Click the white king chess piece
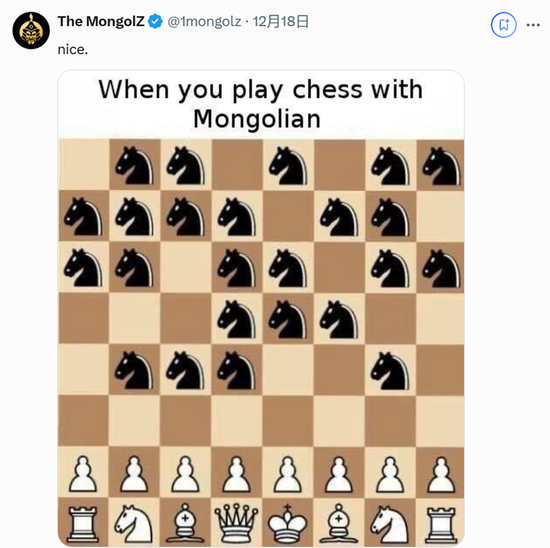 [x=288, y=523]
